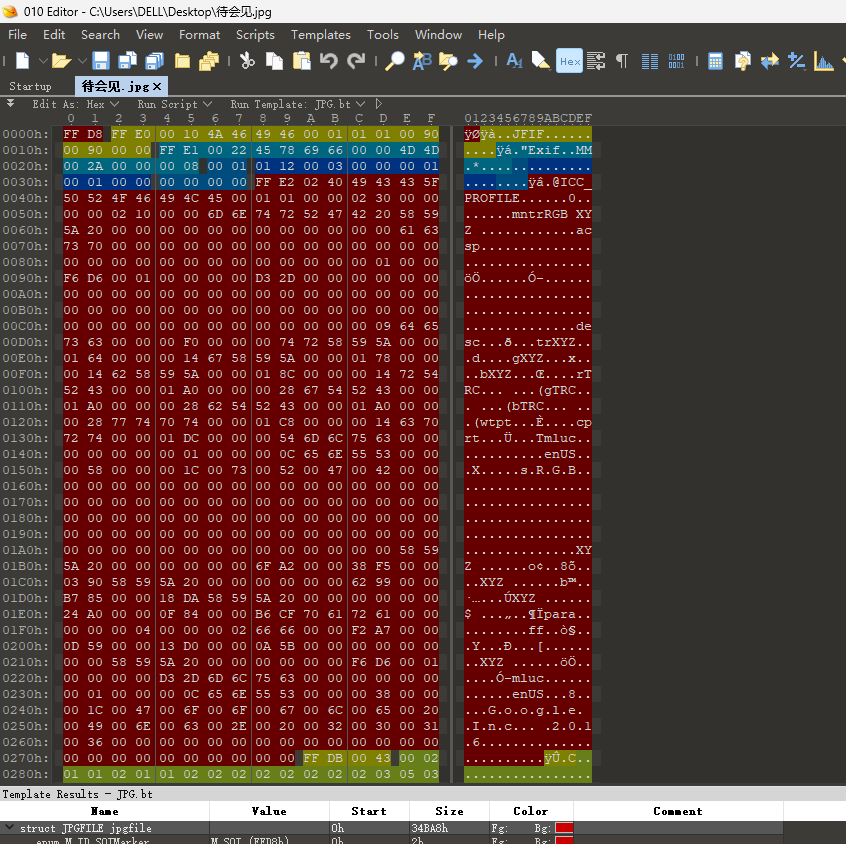Click the convert arrows icon
846x844 pixels.
pyautogui.click(x=770, y=61)
